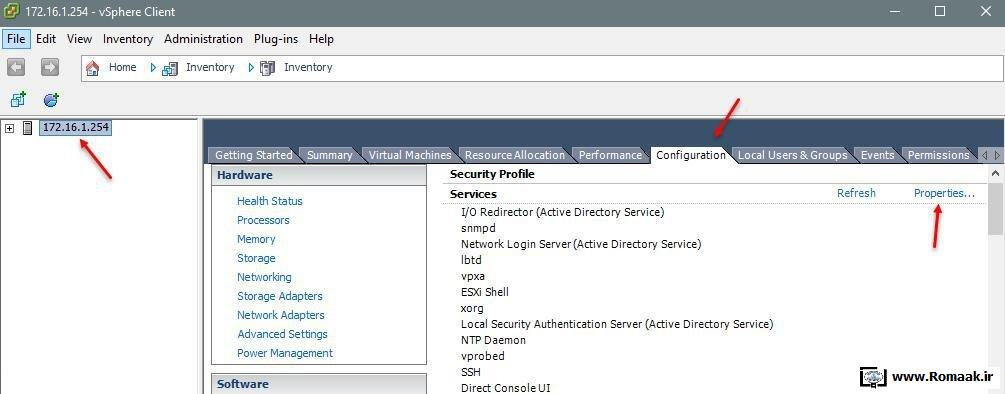Image resolution: width=1005 pixels, height=394 pixels.
Task: Select NTP Daemon service entry
Action: 493,340
